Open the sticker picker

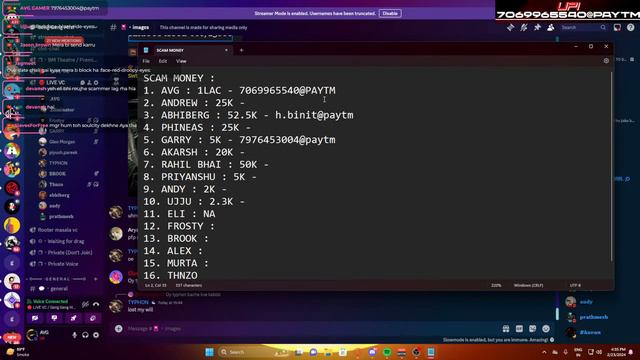point(533,329)
